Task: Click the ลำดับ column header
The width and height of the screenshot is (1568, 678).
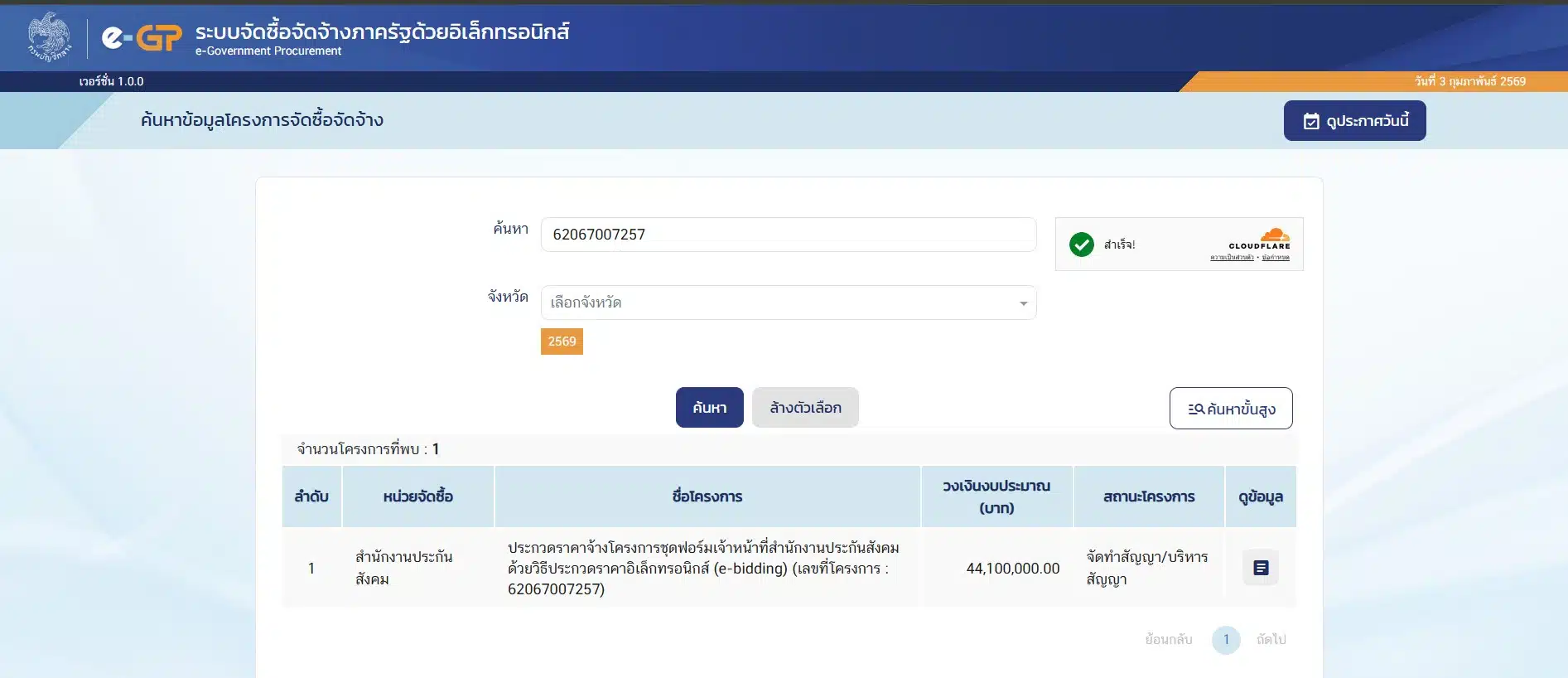Action: pyautogui.click(x=311, y=496)
